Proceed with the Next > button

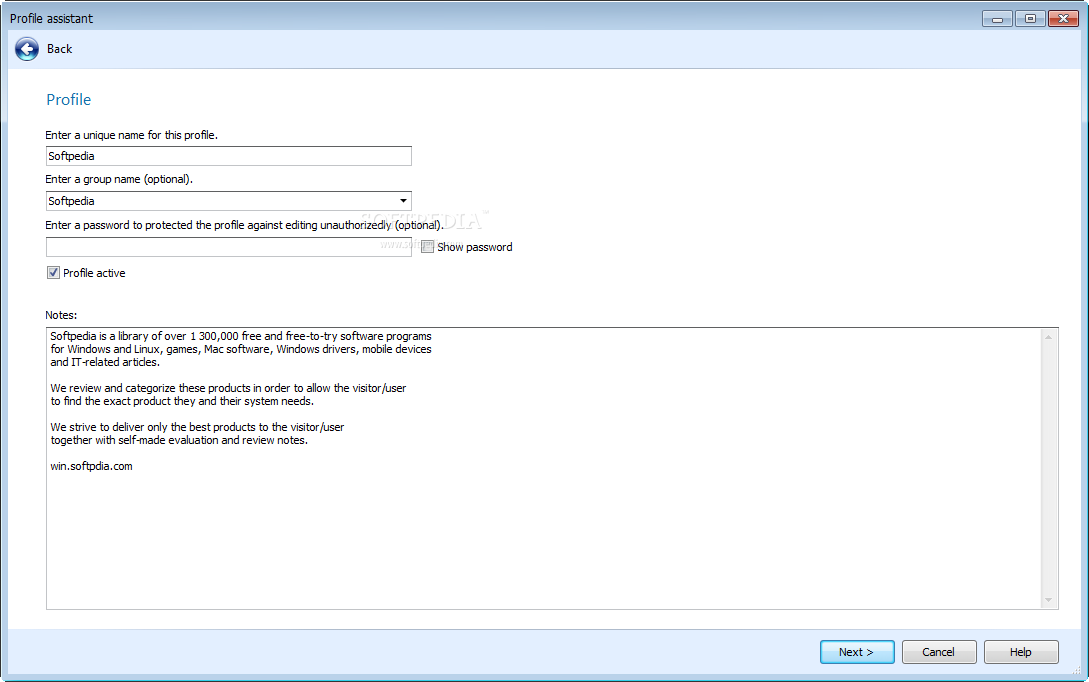pyautogui.click(x=857, y=652)
